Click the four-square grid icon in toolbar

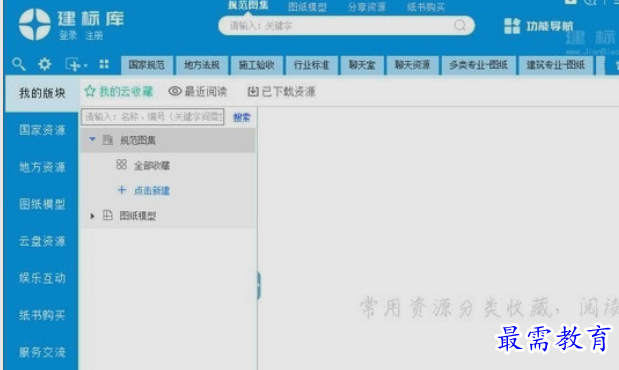pyautogui.click(x=104, y=64)
